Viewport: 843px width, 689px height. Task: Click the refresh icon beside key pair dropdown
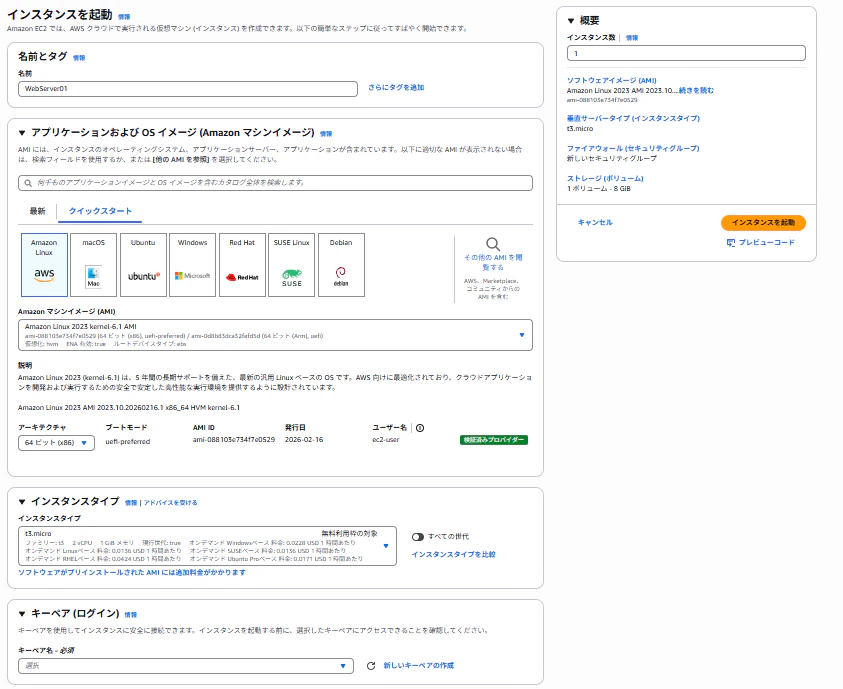371,666
